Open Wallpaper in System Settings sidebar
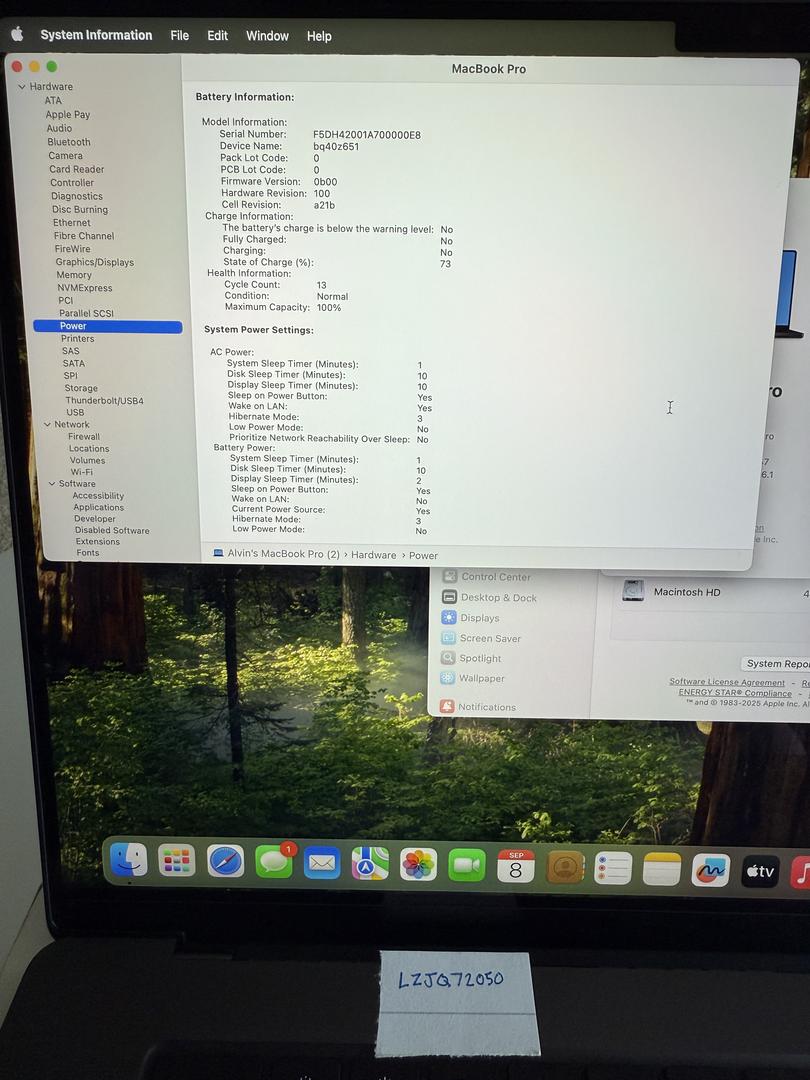The width and height of the screenshot is (810, 1080). [472, 678]
